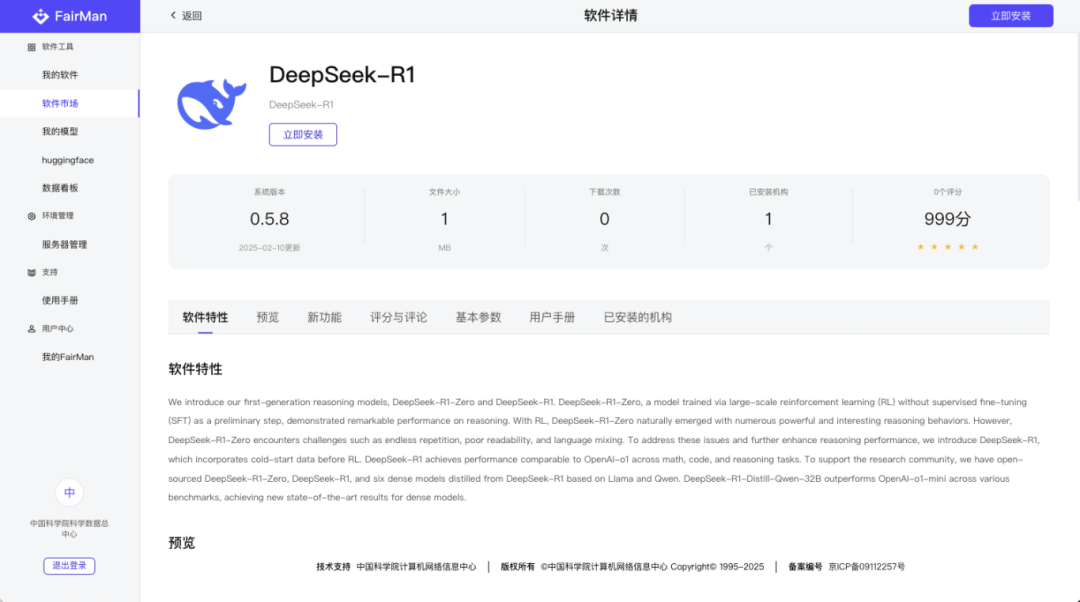Click the 已安装机构 label
The width and height of the screenshot is (1080, 602).
768,192
